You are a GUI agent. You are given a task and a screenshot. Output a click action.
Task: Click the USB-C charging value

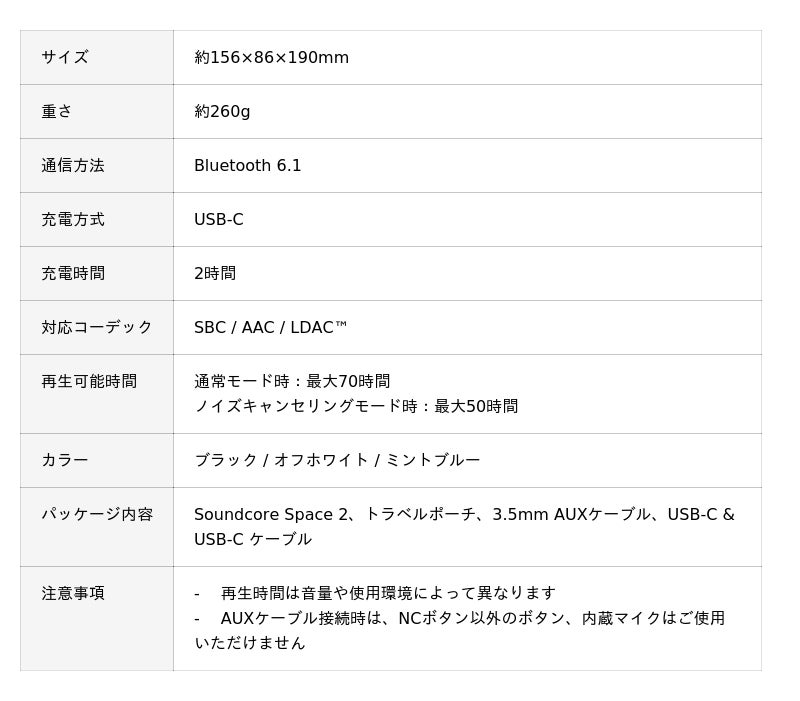218,220
